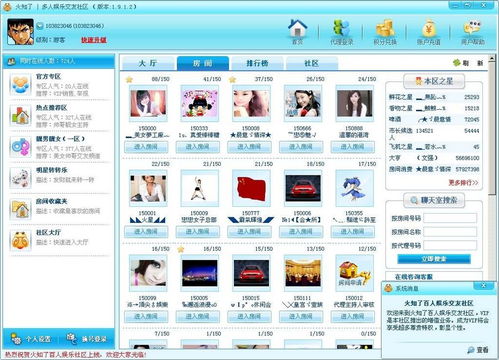
Task: Click room 150000 thumbnail photo
Action: (x=148, y=103)
